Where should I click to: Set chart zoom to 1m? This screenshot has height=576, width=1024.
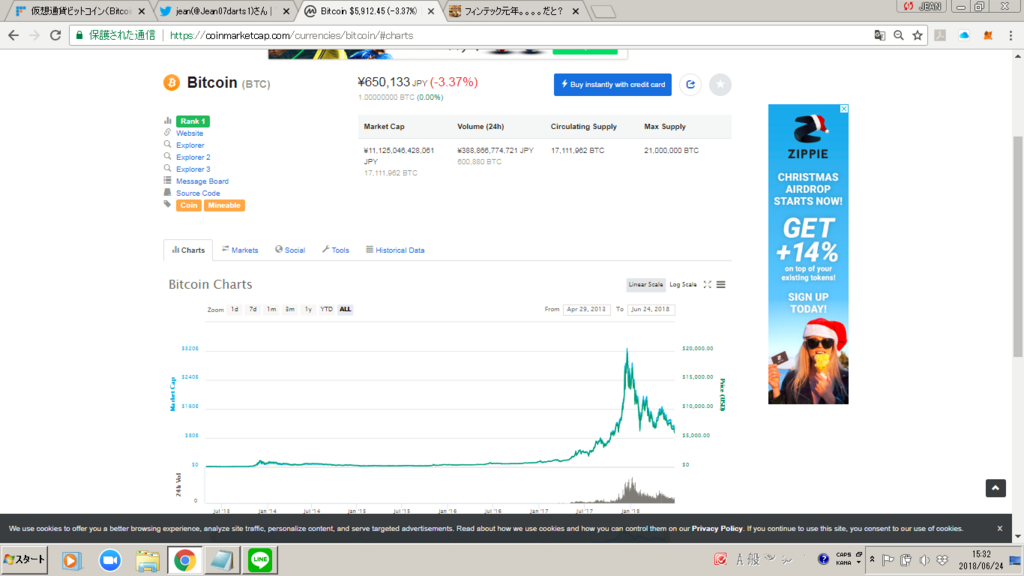click(x=271, y=310)
